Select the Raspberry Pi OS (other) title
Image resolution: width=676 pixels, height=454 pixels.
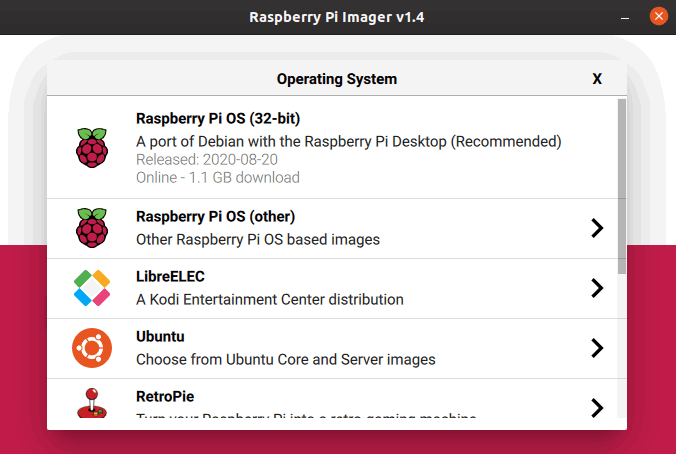coord(216,216)
